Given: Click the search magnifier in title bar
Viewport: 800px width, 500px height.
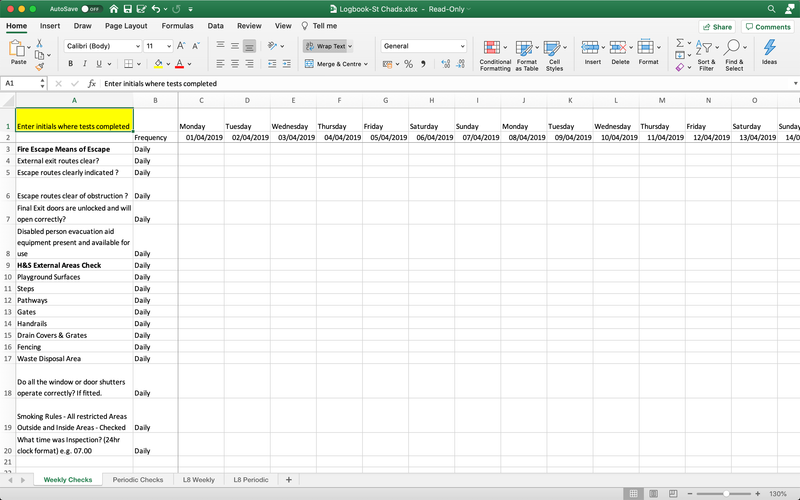Looking at the screenshot, I should (771, 9).
